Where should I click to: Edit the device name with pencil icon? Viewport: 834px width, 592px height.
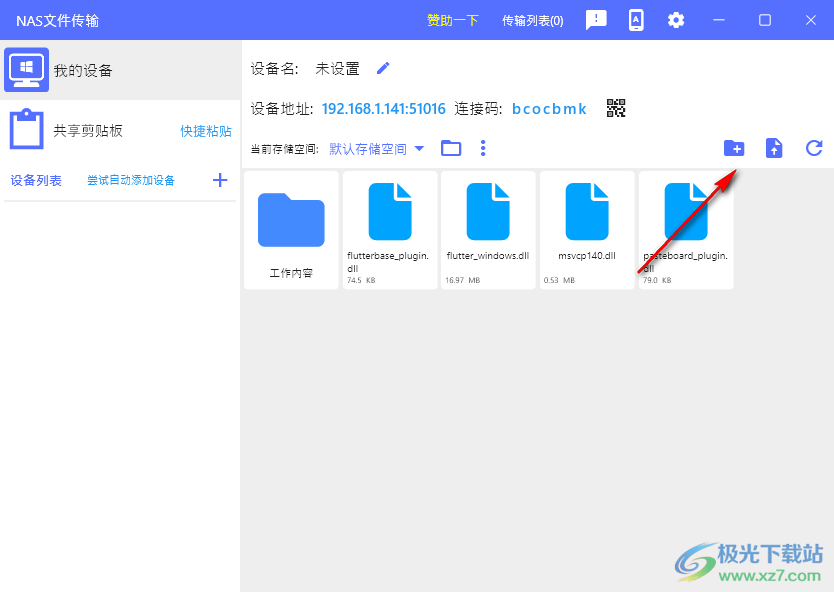point(383,68)
